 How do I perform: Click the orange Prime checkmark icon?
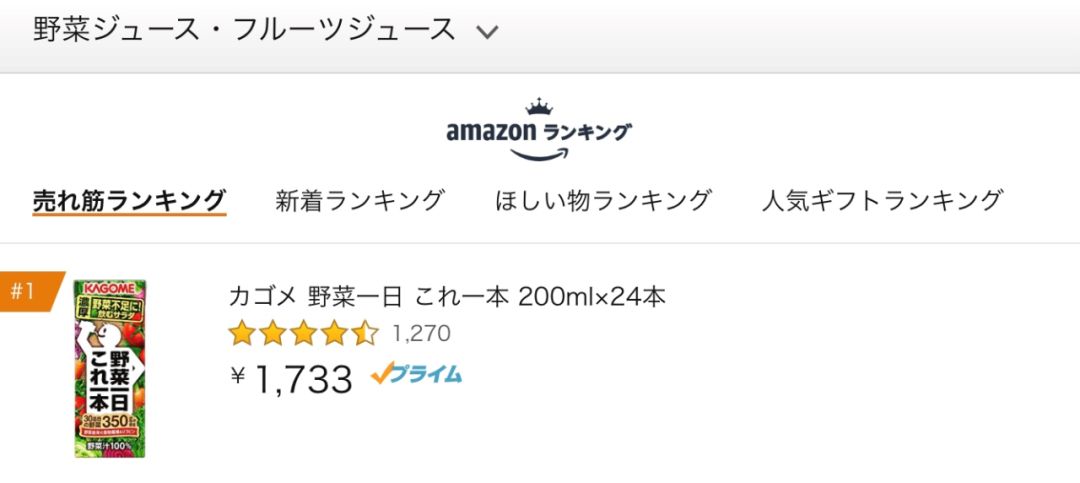[381, 374]
